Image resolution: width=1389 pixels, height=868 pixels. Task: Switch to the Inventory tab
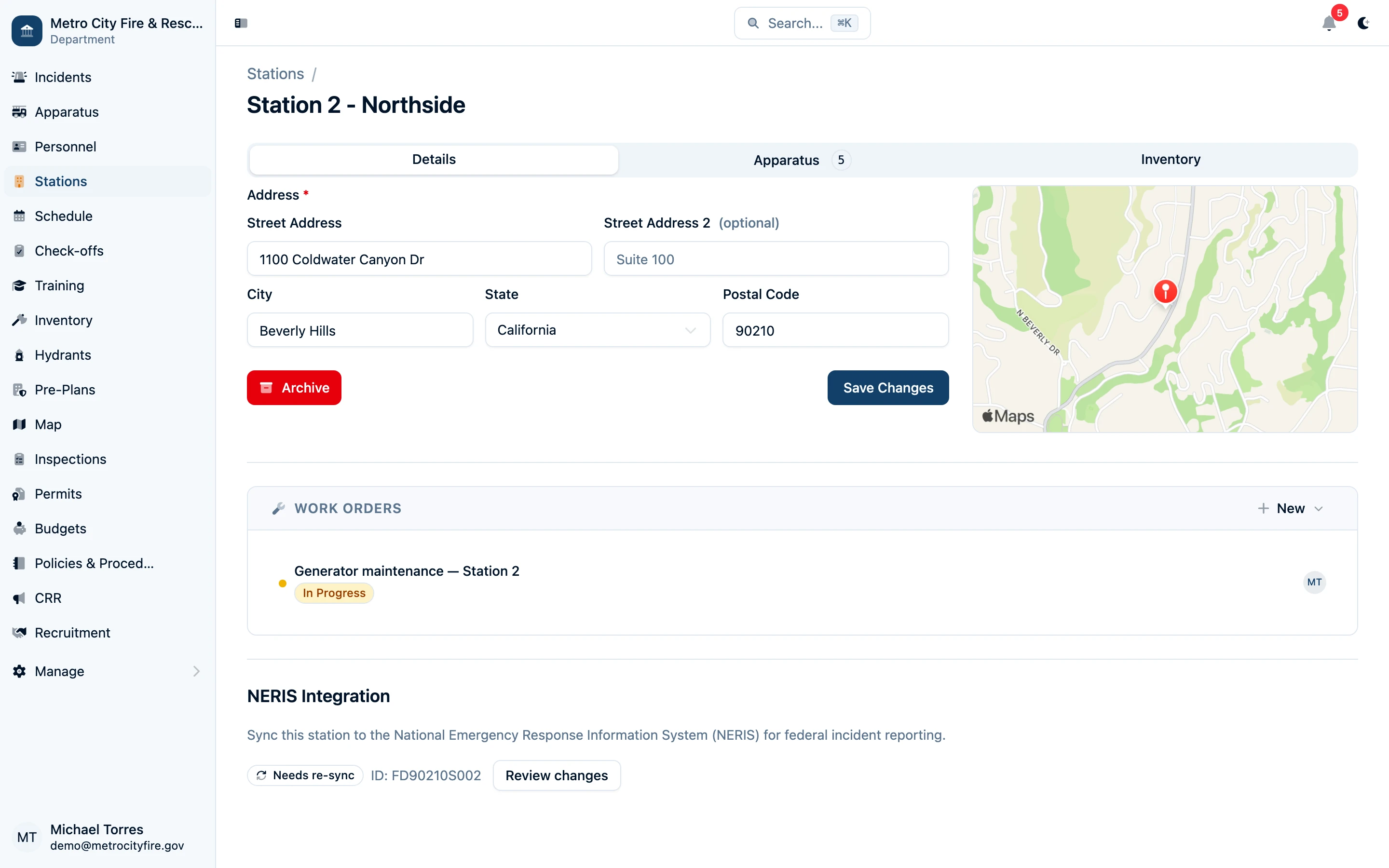[x=1171, y=160]
